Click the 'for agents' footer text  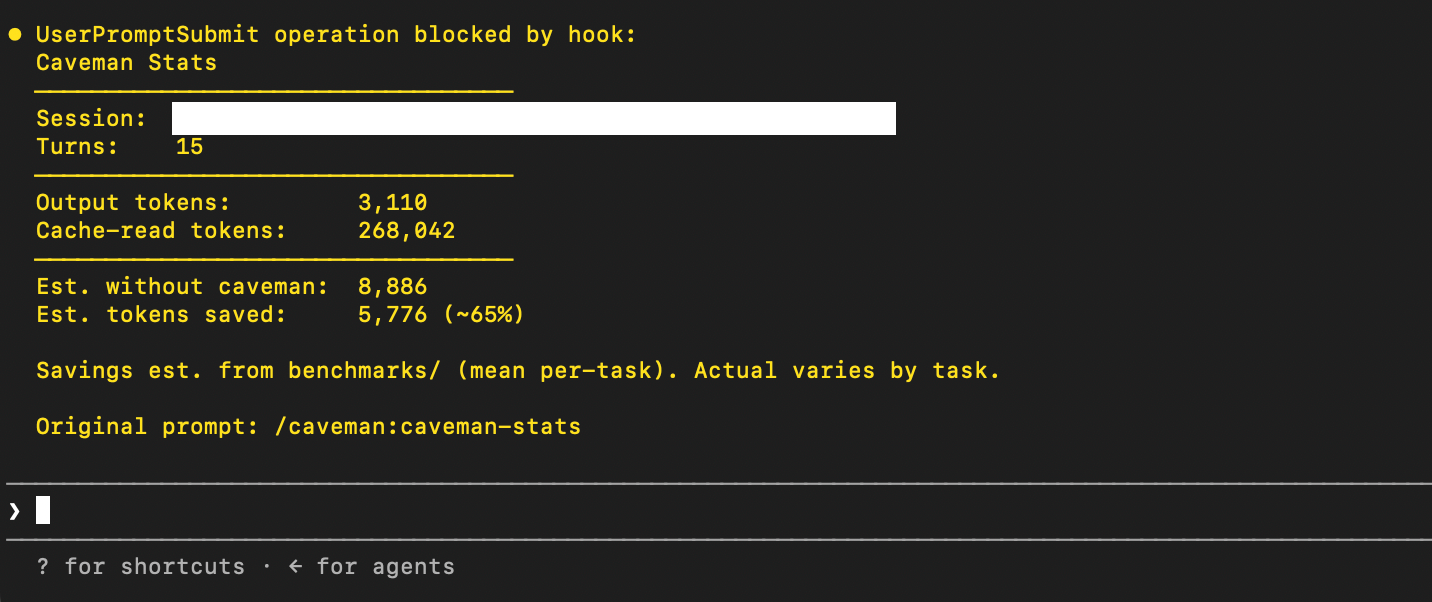pos(386,567)
